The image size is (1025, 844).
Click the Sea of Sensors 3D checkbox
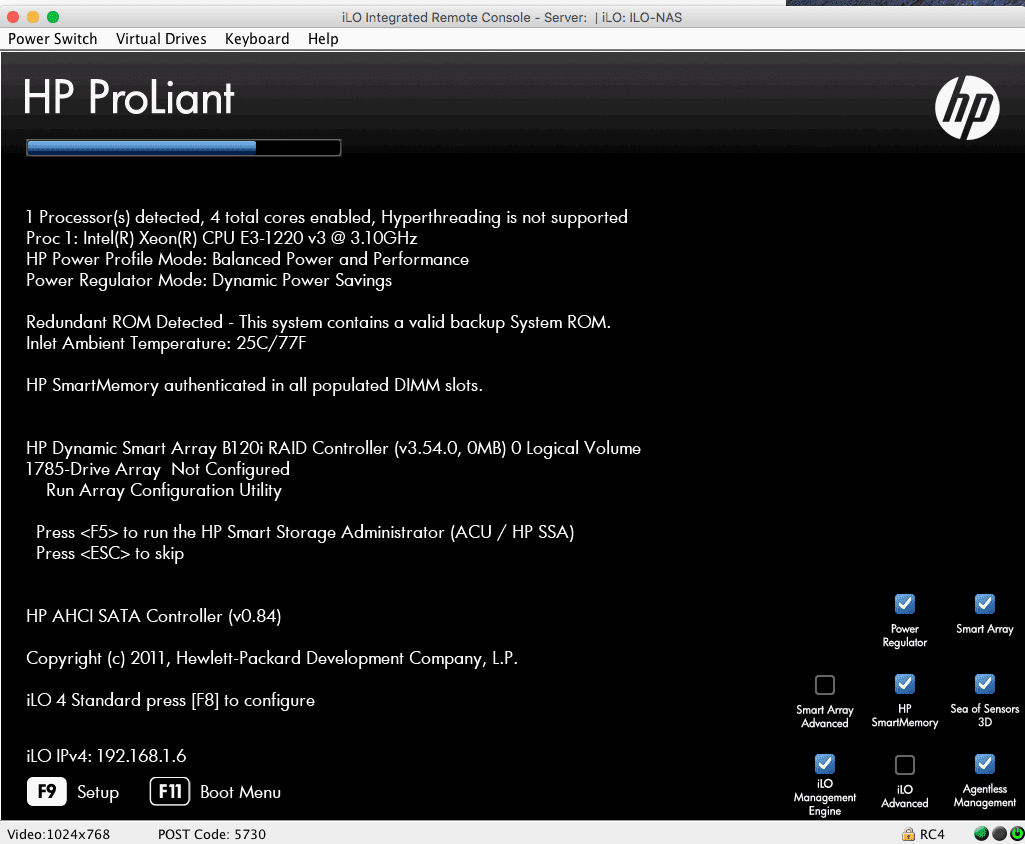pos(984,684)
